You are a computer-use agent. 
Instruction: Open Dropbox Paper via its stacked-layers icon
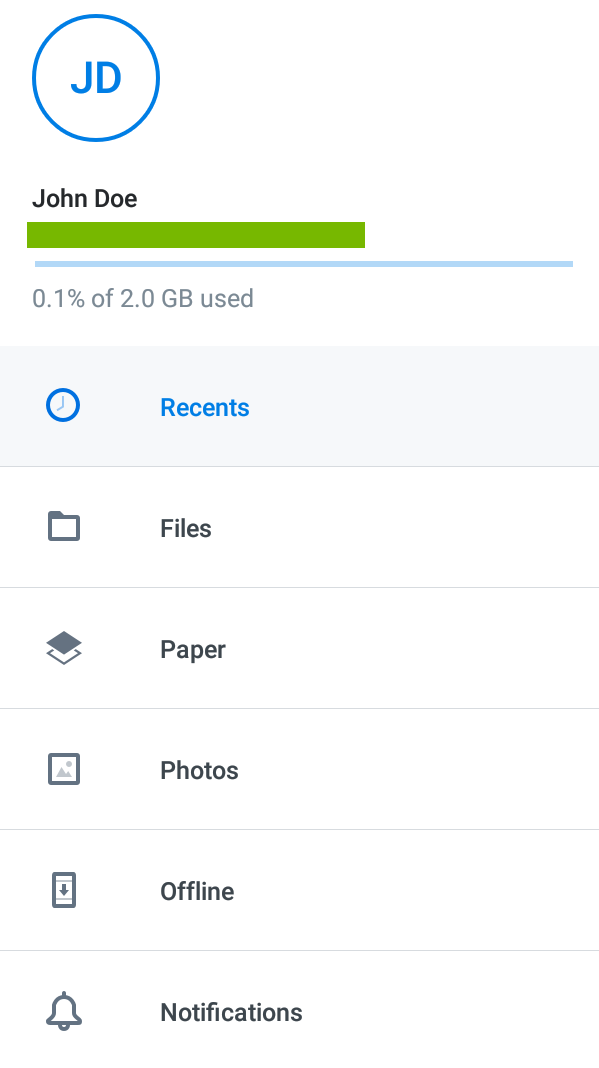click(63, 647)
